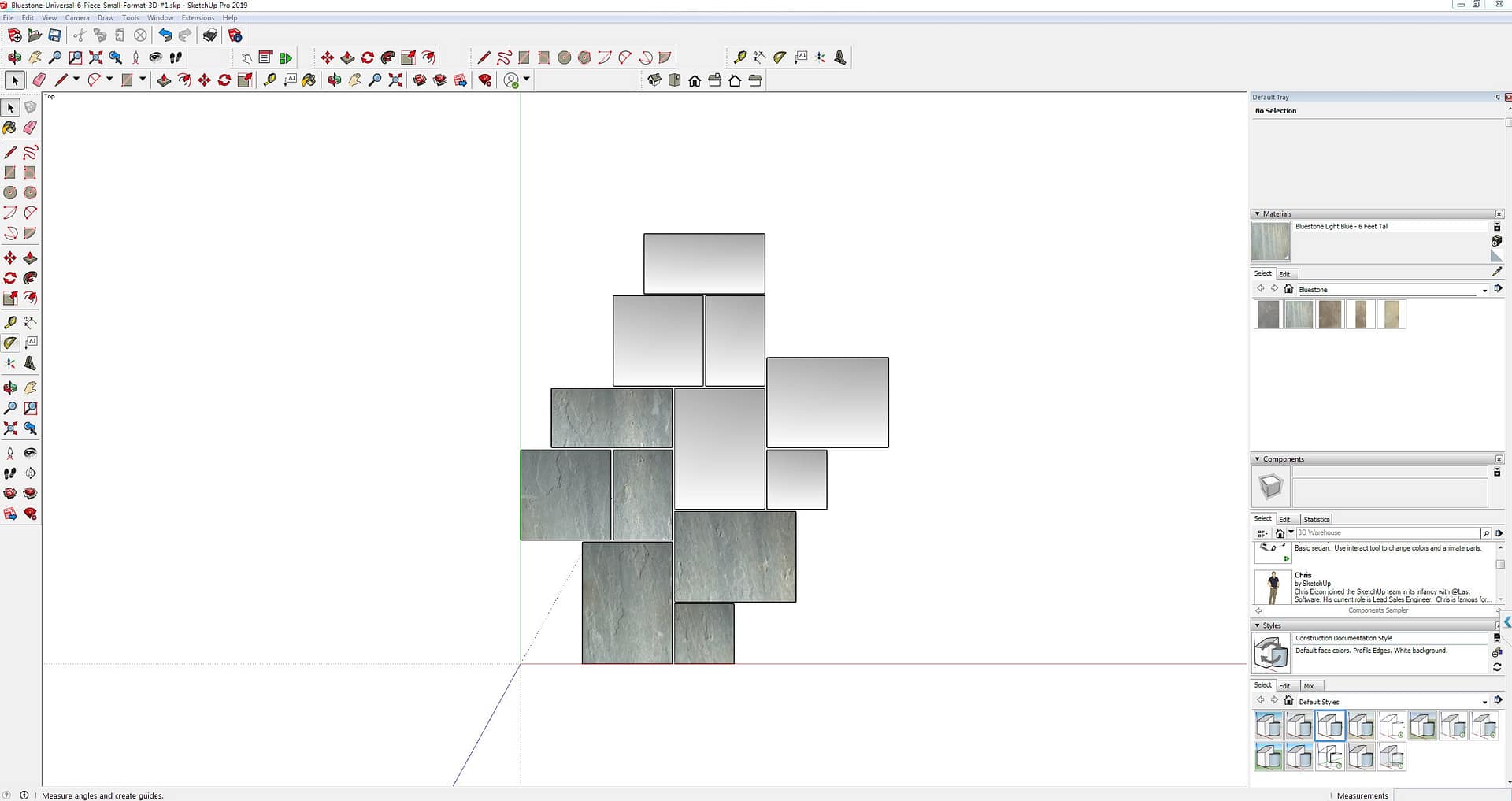Click the Save icon in the top toolbar
This screenshot has height=801, width=1512.
[x=54, y=35]
